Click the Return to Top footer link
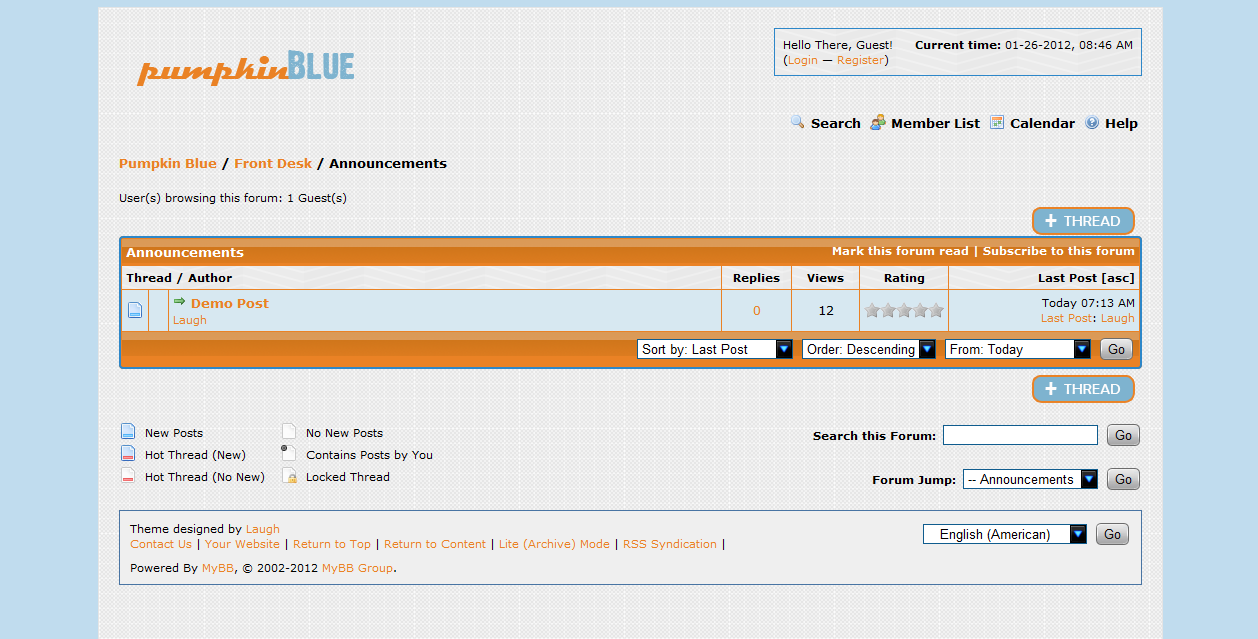This screenshot has height=639, width=1258. click(332, 544)
